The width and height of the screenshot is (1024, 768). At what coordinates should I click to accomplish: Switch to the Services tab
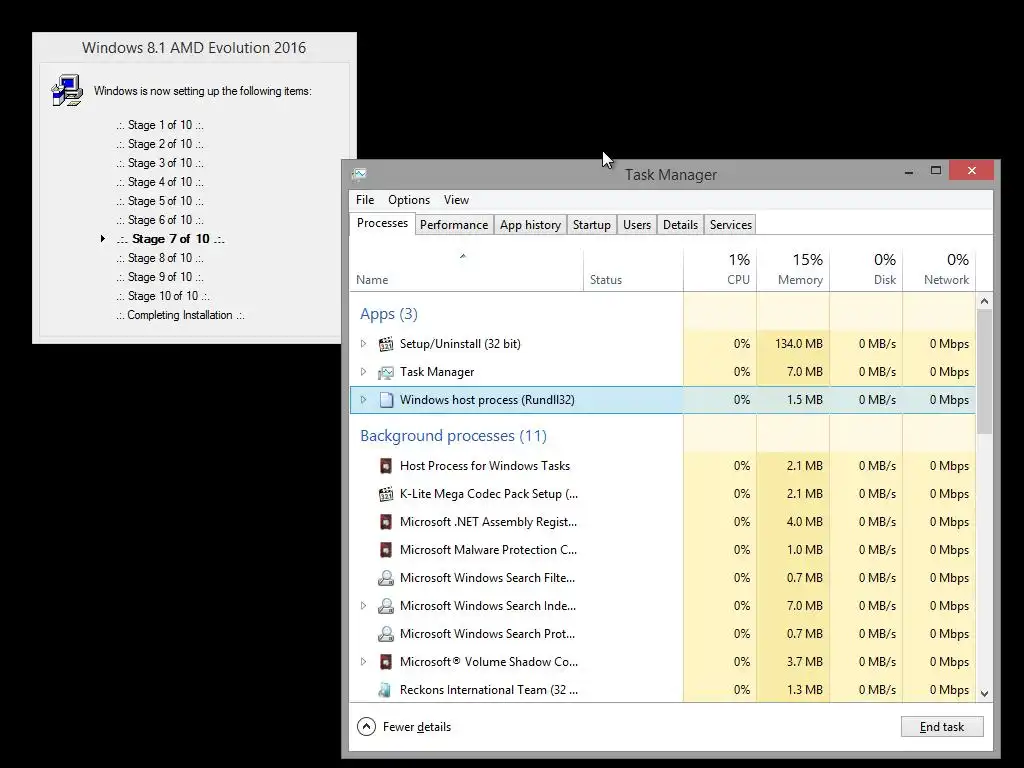[731, 225]
